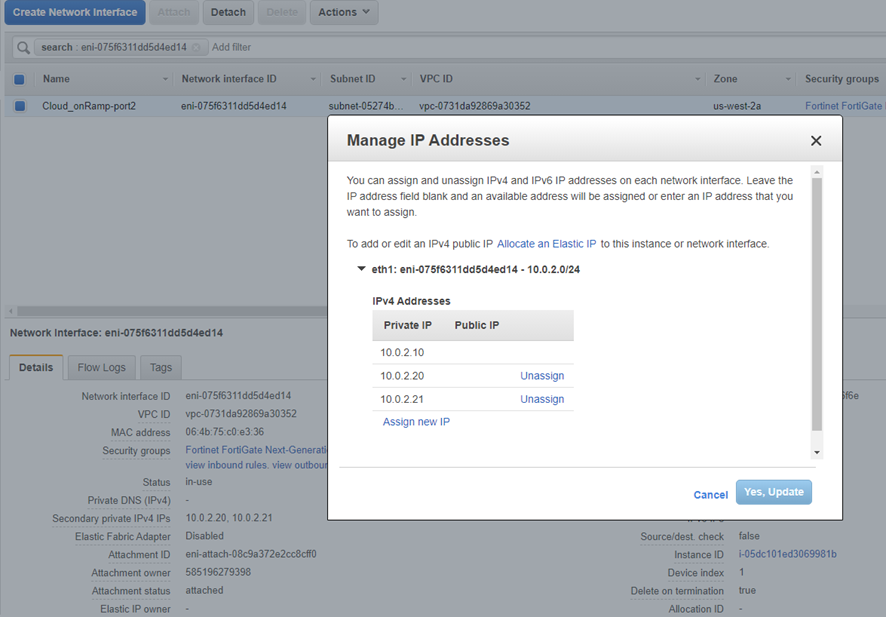This screenshot has width=886, height=617.
Task: Open the Actions dropdown
Action: [343, 12]
